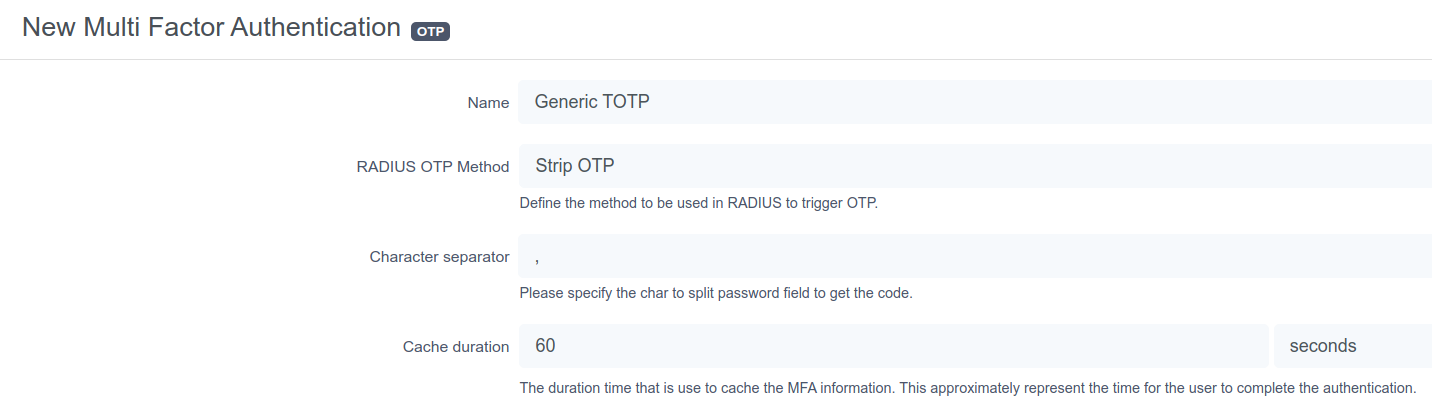Open the seconds time unit dropdown

click(x=1352, y=346)
